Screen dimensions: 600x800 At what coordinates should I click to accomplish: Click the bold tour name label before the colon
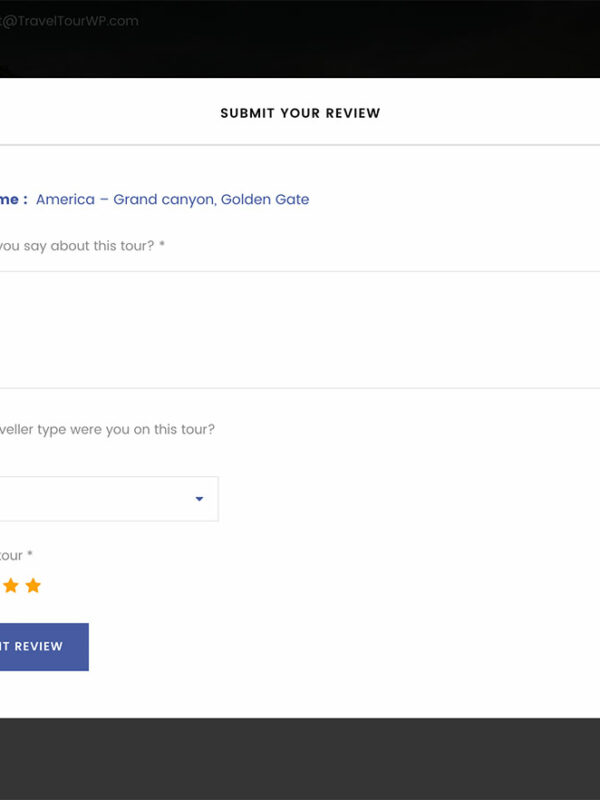(10, 199)
